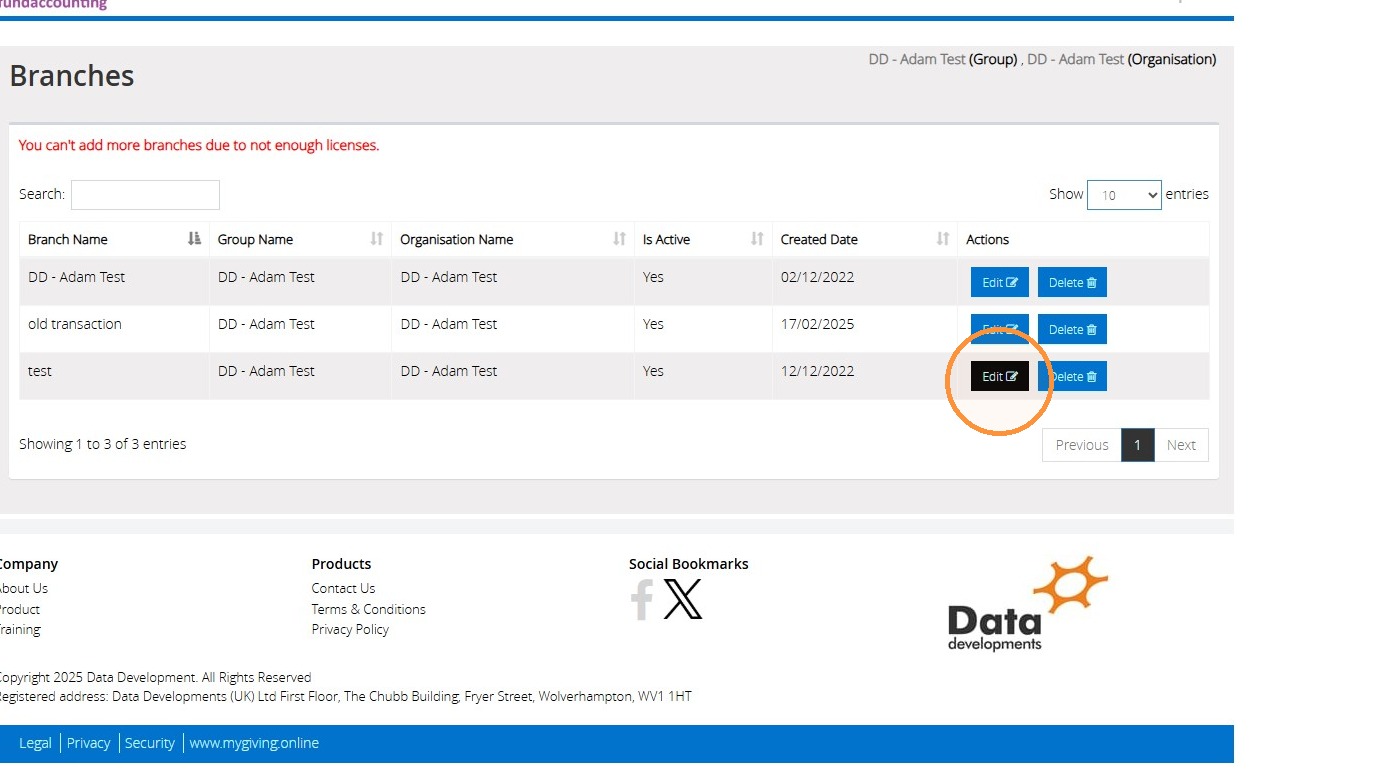Image resolution: width=1377 pixels, height=769 pixels.
Task: Focus the Search input field
Action: [x=145, y=195]
